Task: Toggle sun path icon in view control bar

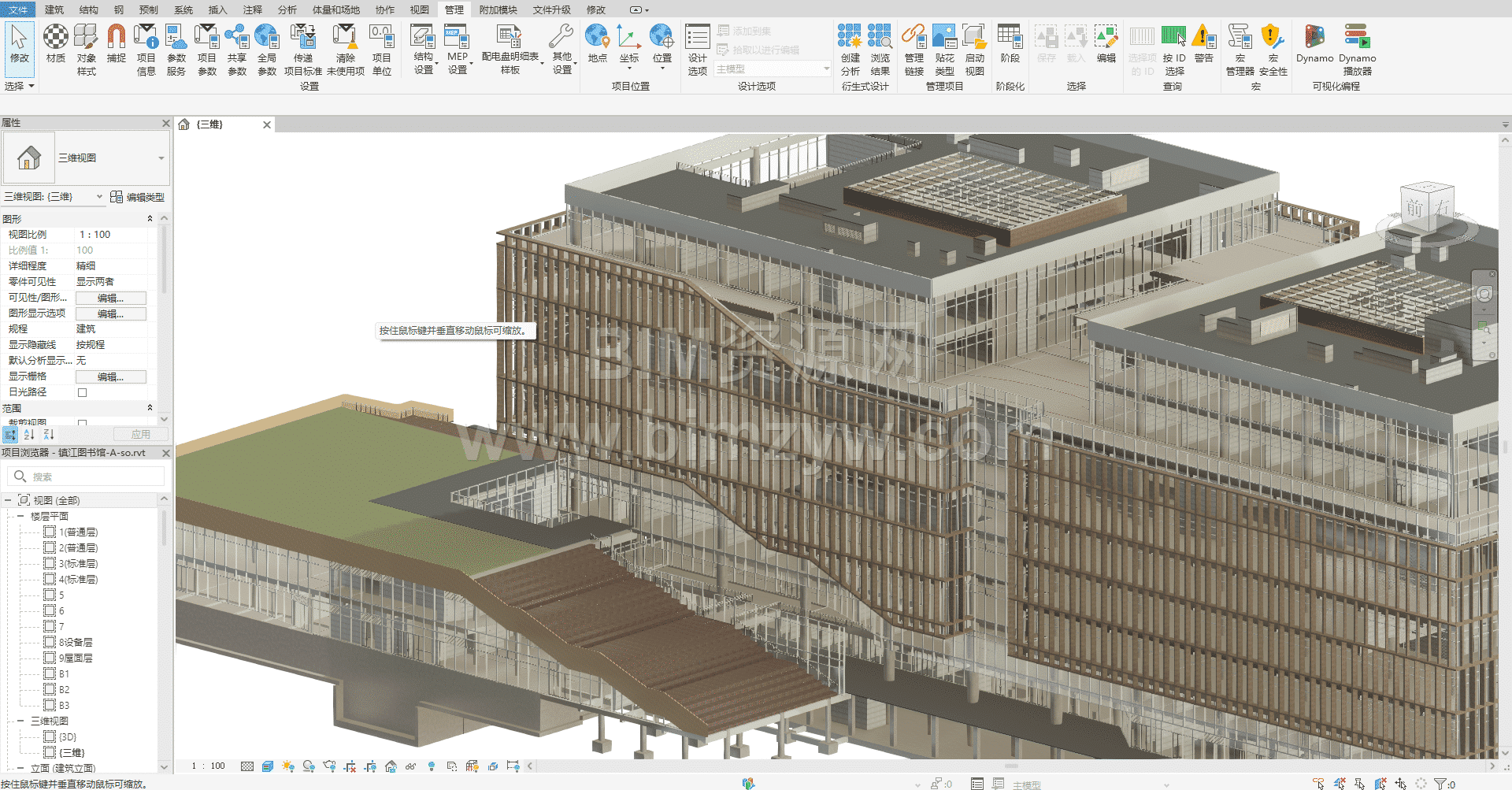Action: (288, 766)
